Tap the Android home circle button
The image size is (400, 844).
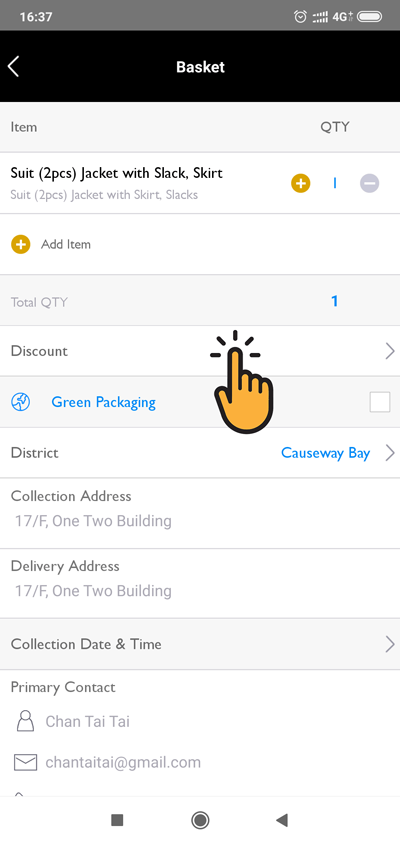pos(200,820)
